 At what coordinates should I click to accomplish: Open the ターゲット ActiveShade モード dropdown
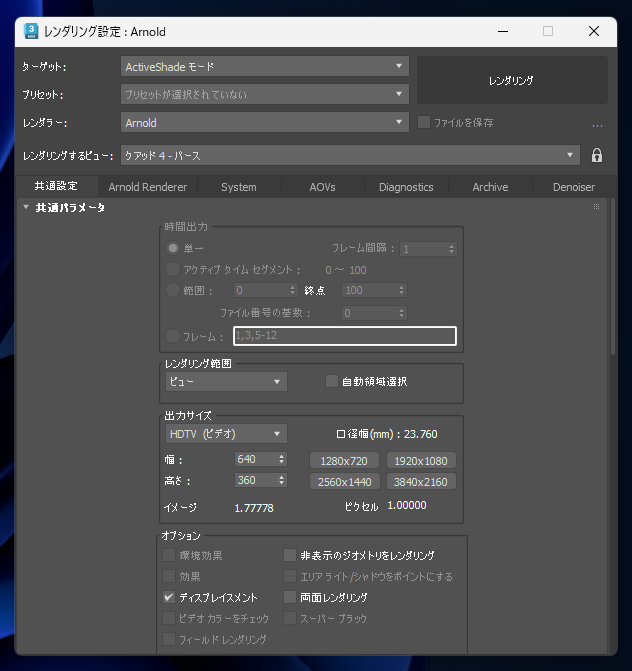pyautogui.click(x=265, y=66)
